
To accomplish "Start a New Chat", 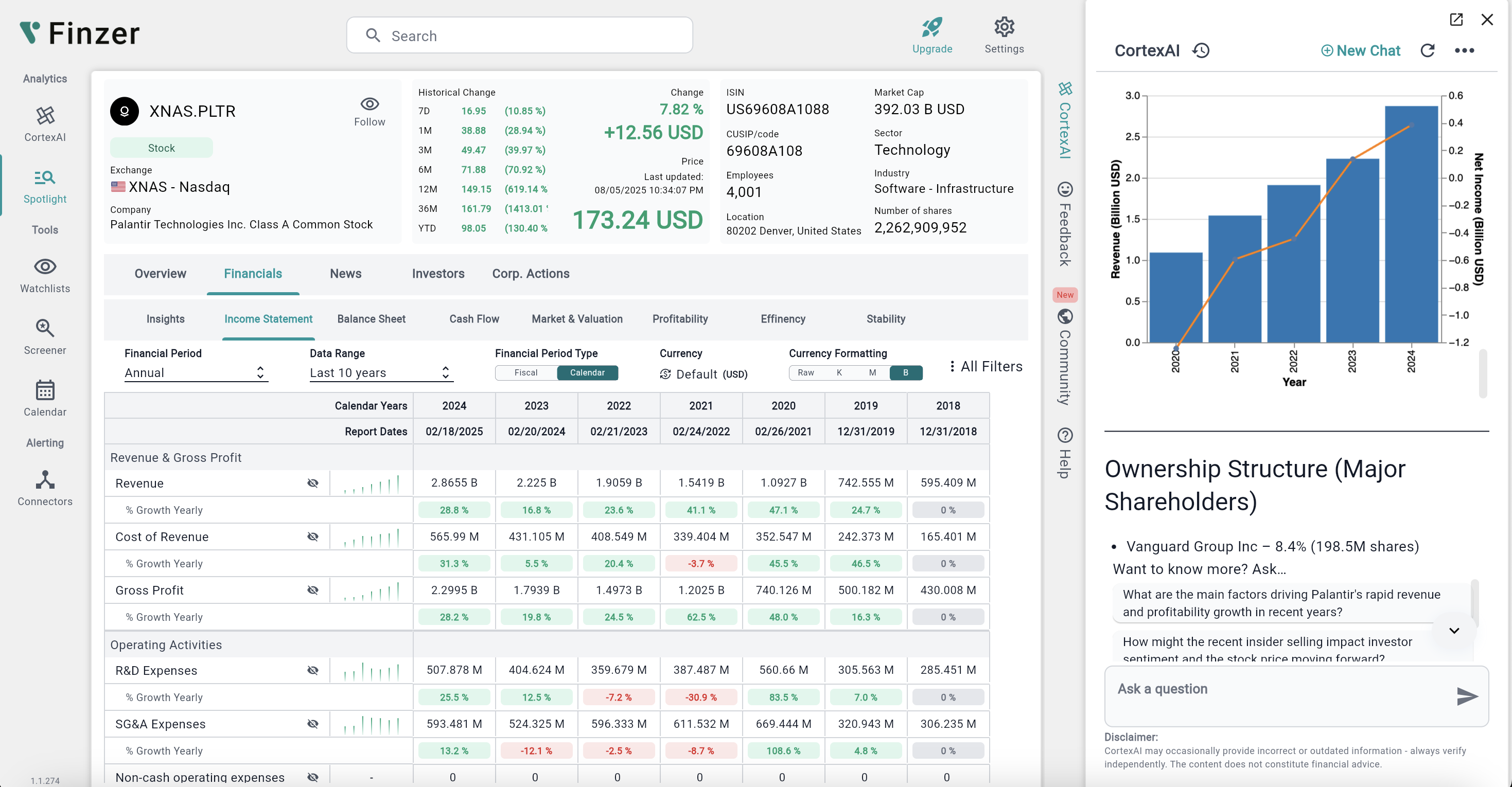I will coord(1360,50).
